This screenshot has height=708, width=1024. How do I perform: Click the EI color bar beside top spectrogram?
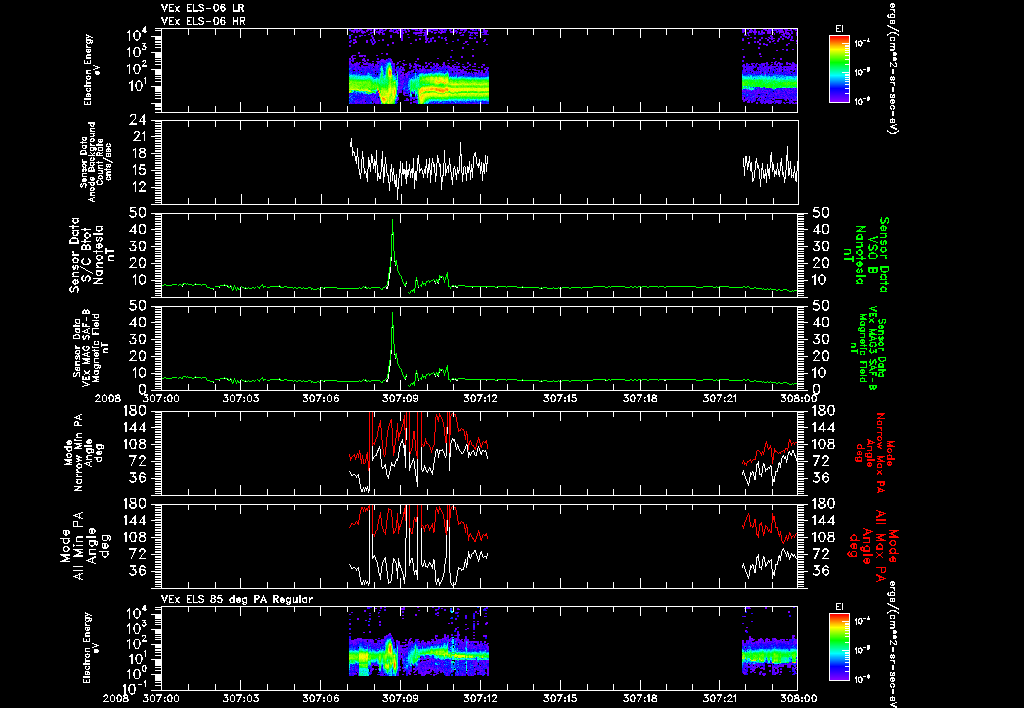coord(839,69)
